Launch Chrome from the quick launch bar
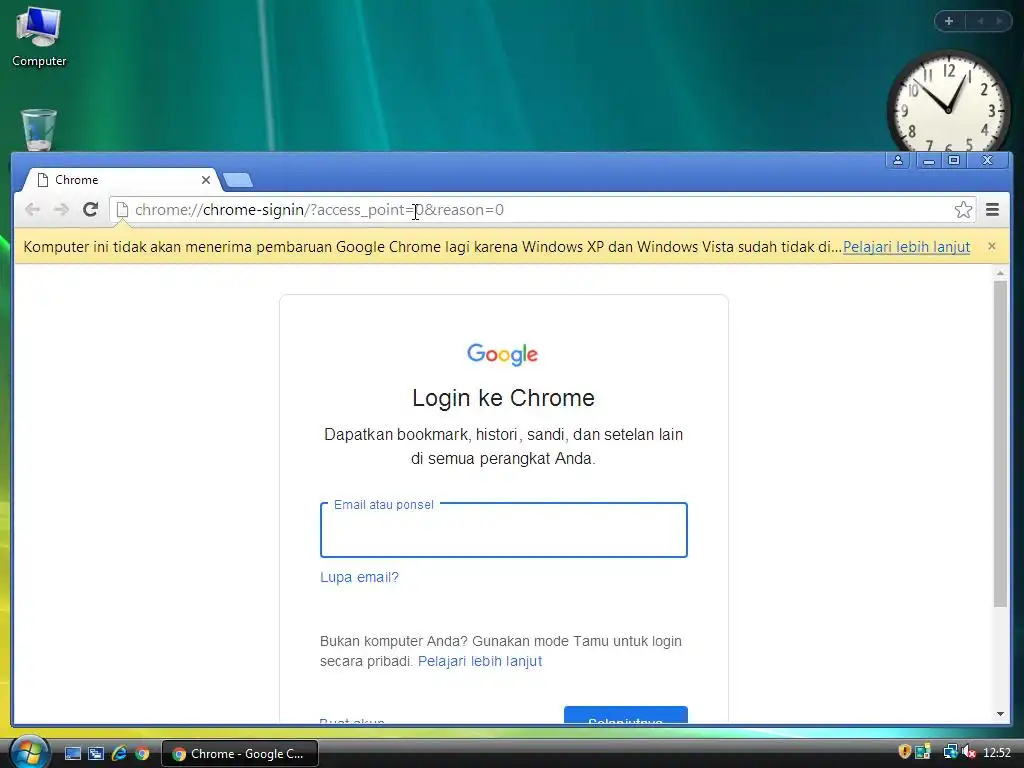The image size is (1024, 768). 142,754
